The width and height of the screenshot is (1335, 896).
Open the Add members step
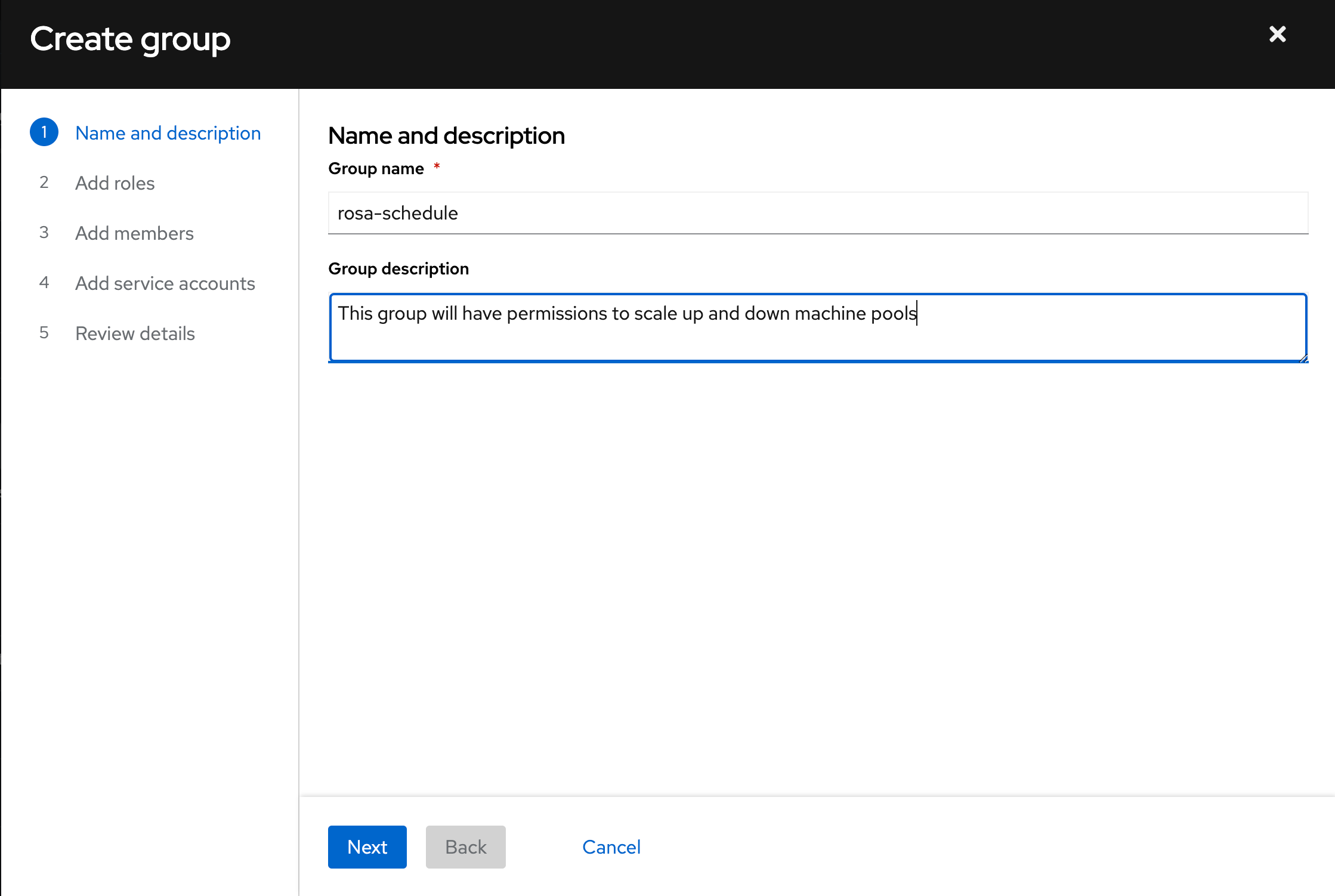pos(134,233)
